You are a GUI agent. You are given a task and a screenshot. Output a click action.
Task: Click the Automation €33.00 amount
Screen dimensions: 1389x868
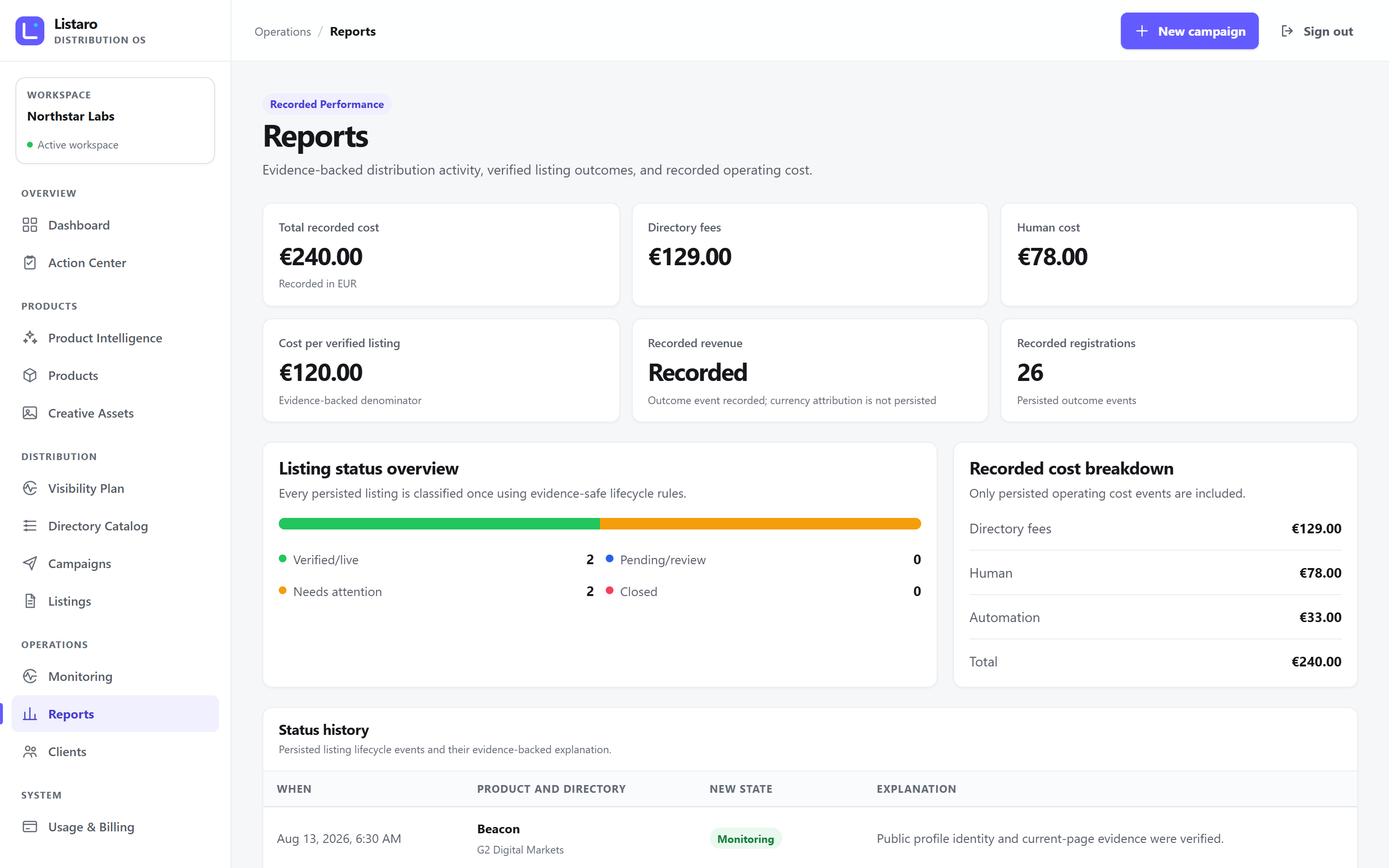[1320, 617]
